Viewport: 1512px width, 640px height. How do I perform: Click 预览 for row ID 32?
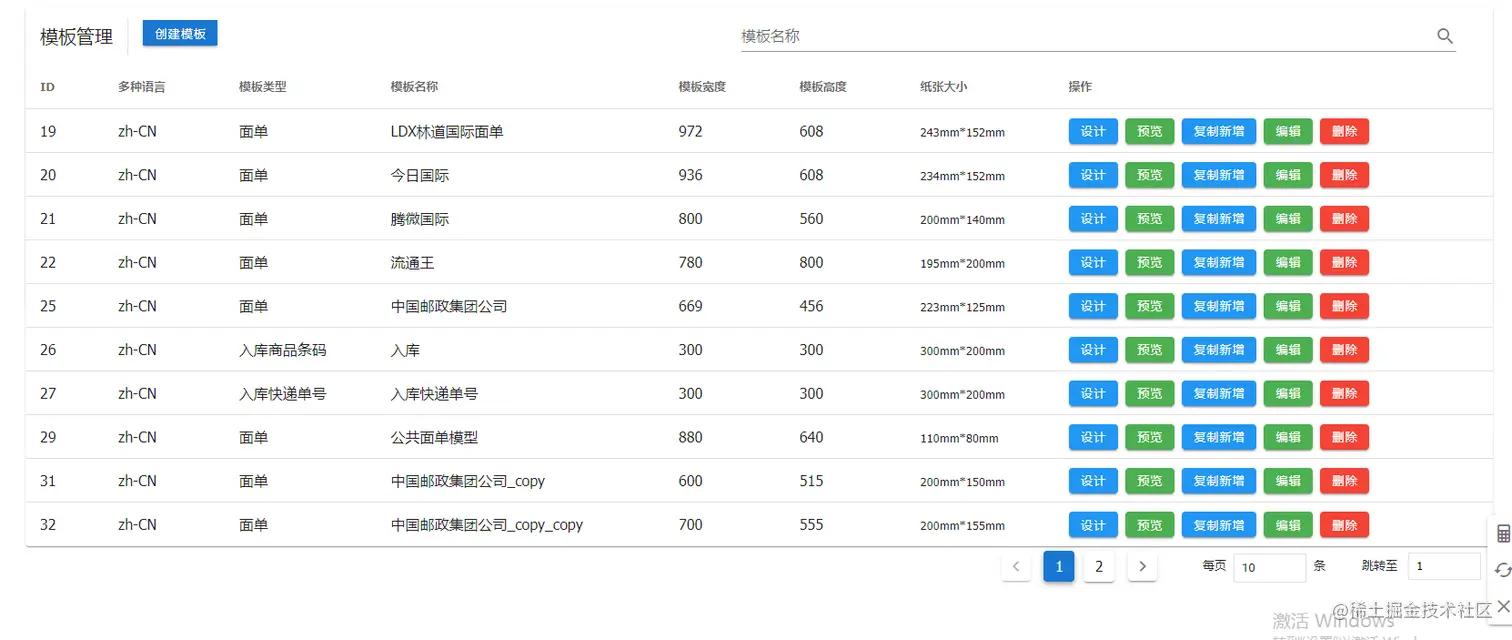(1150, 525)
